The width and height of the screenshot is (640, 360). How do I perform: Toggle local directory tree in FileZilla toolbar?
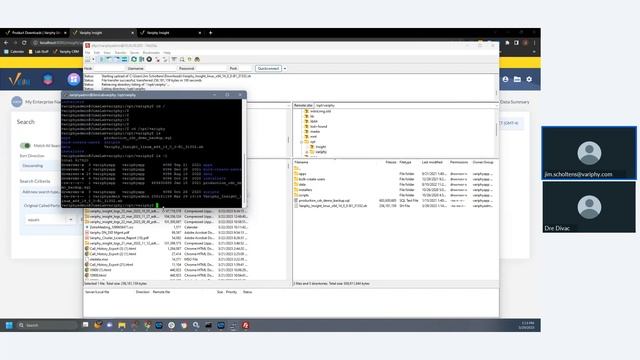(x=109, y=60)
